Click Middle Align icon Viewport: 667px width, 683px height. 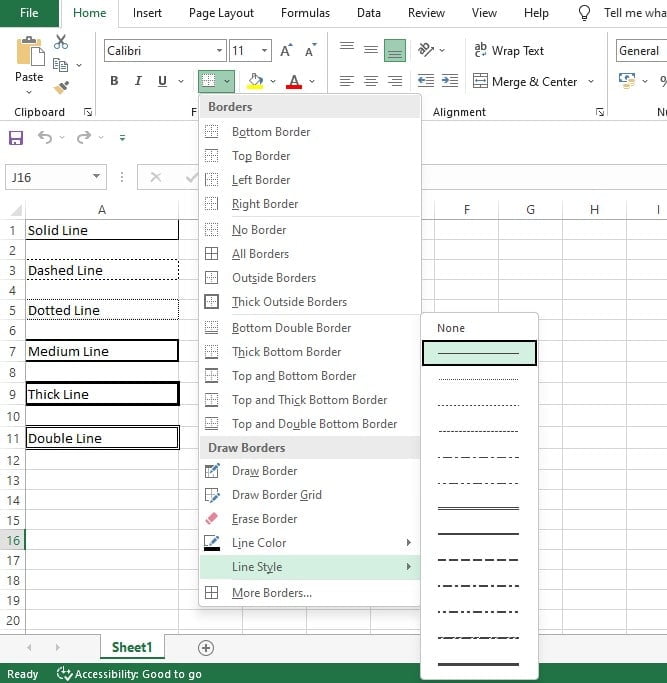371,50
